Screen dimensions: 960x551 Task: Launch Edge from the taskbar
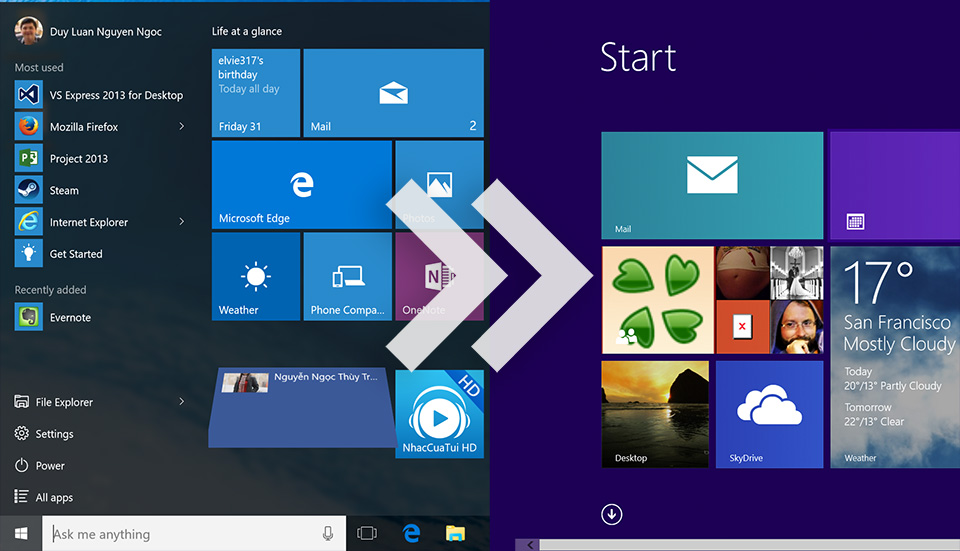[411, 533]
